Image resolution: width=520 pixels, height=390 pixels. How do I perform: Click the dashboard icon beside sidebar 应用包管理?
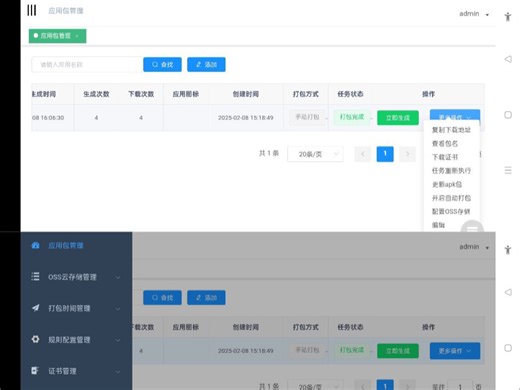click(35, 246)
